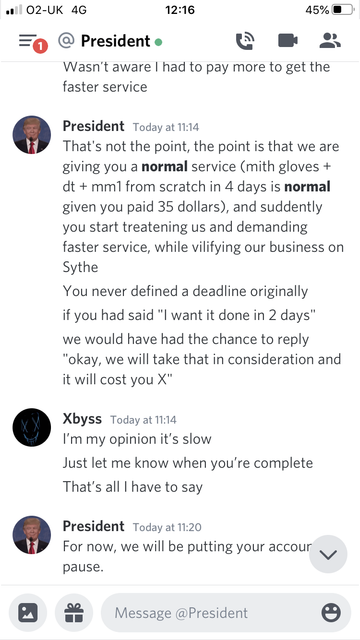The image size is (360, 640).
Task: Tap the President username at 11:20
Action: tap(93, 526)
